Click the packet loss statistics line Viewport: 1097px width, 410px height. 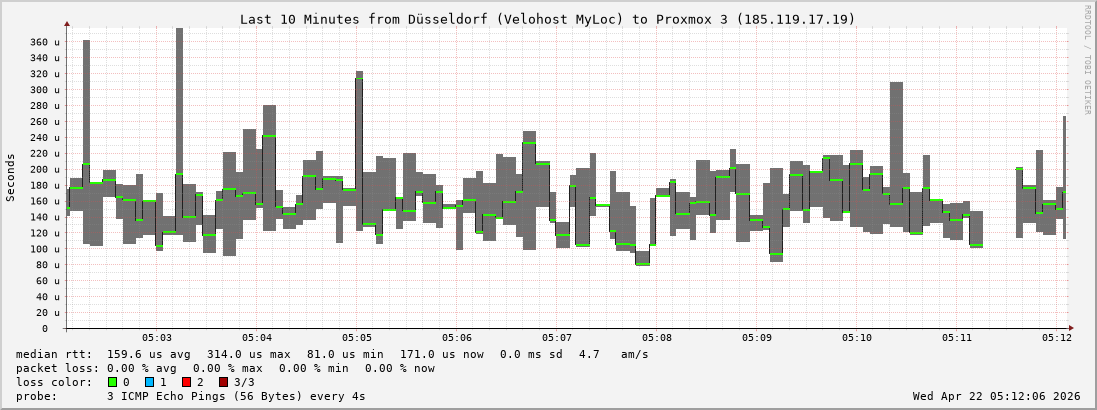(225, 368)
